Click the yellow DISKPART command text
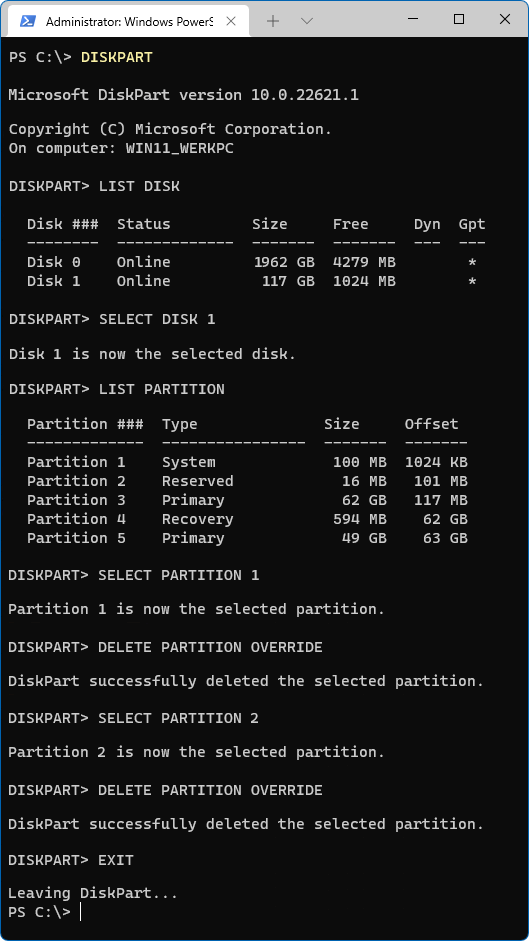This screenshot has width=529, height=941. [x=117, y=58]
